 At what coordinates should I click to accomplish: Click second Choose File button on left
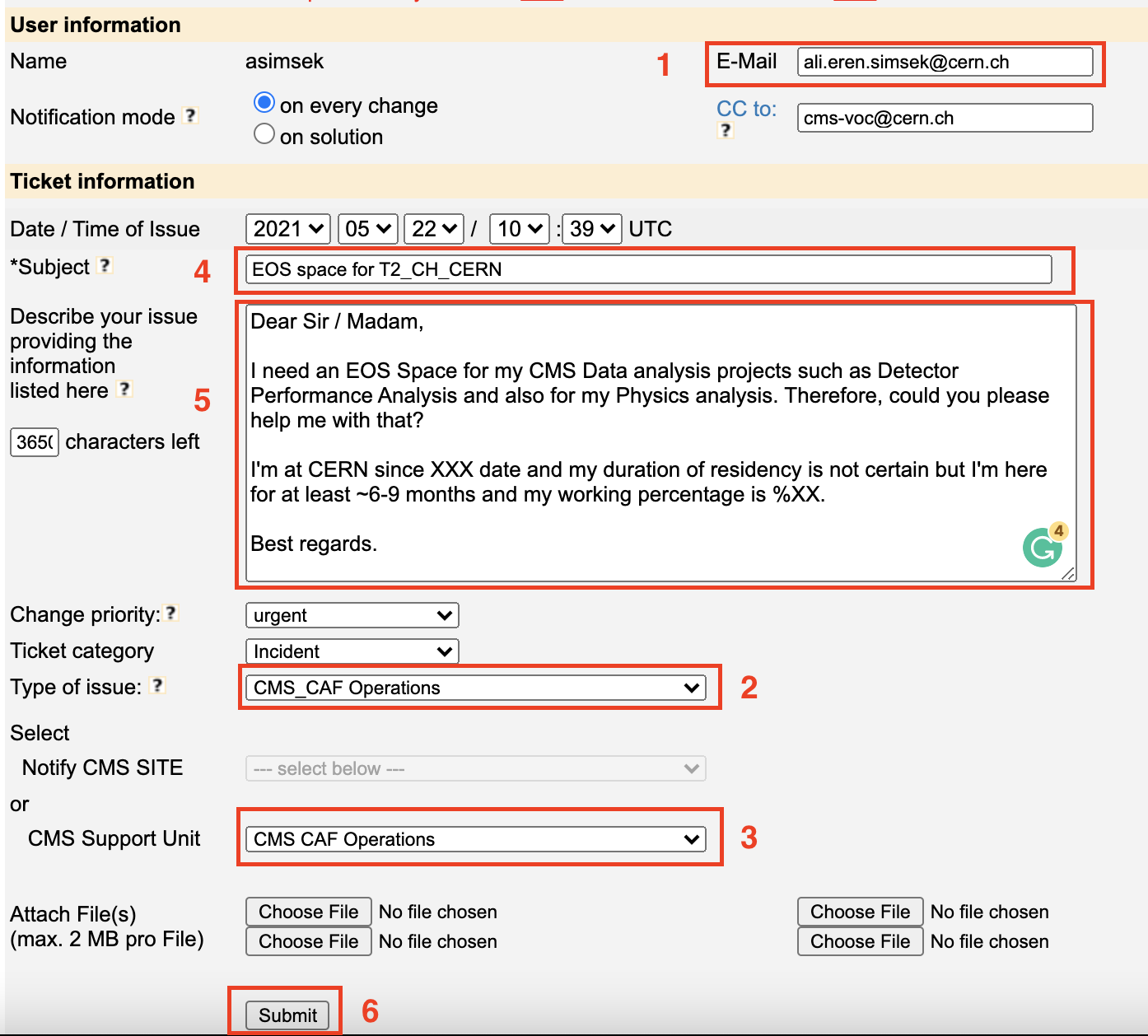click(309, 941)
